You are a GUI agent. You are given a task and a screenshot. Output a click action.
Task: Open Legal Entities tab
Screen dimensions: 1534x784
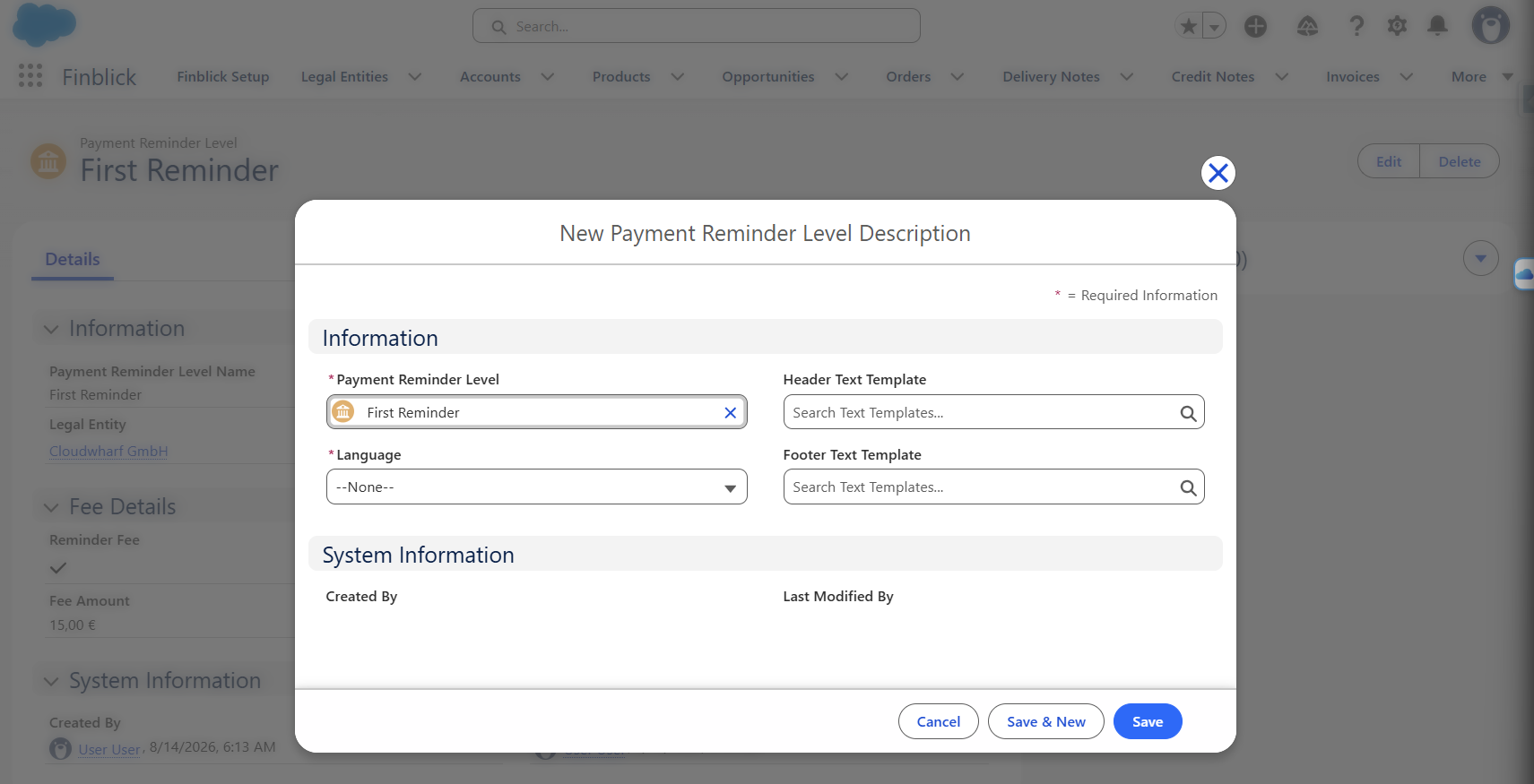tap(344, 77)
